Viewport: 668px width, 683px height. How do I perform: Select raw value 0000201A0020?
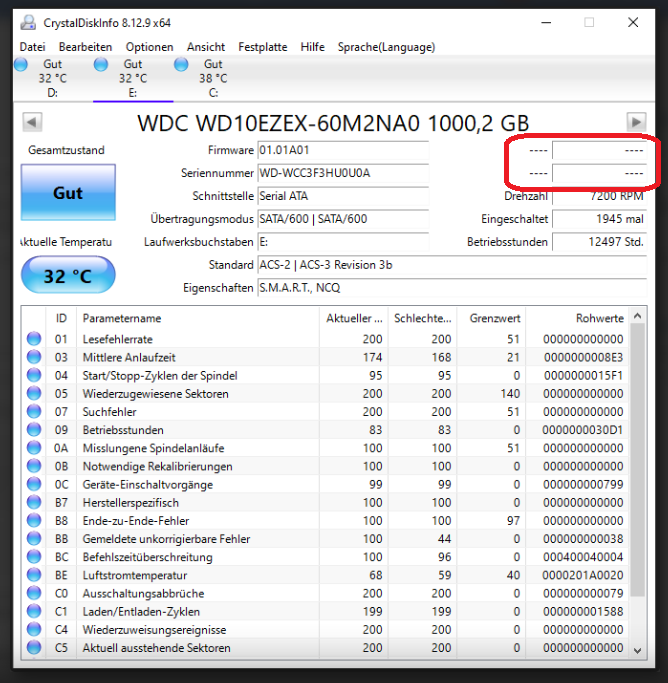point(583,575)
